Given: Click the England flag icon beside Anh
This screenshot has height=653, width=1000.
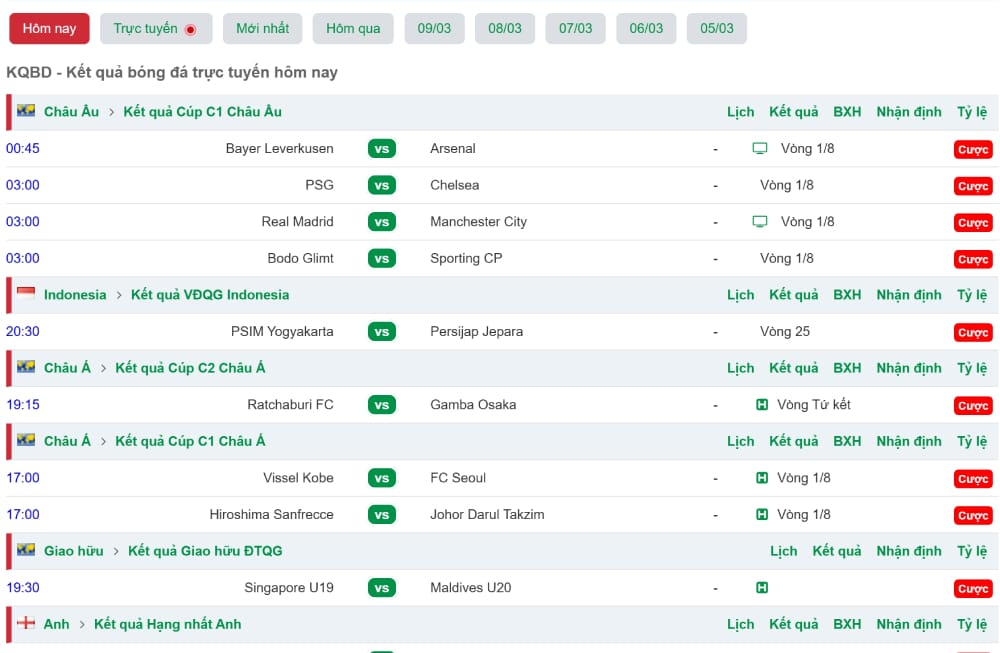Looking at the screenshot, I should click(26, 623).
